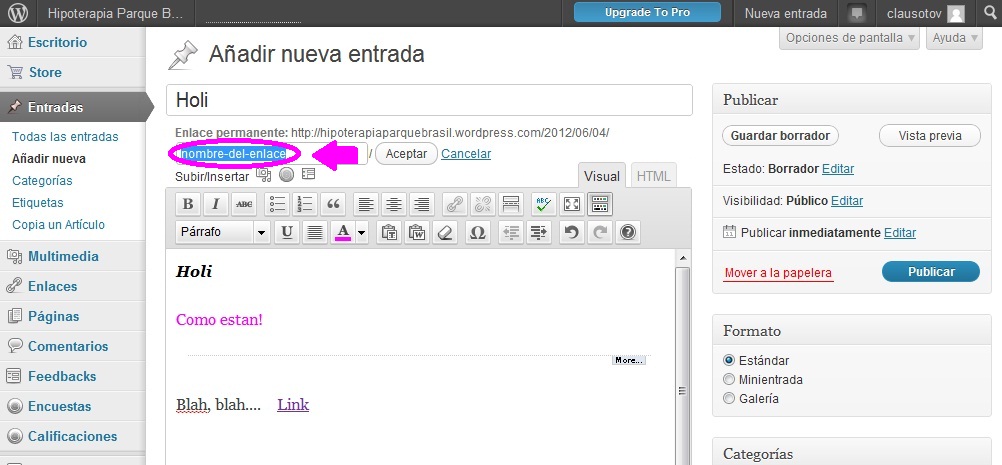Choose the Minientrada format
The height and width of the screenshot is (465, 1002).
click(x=729, y=379)
